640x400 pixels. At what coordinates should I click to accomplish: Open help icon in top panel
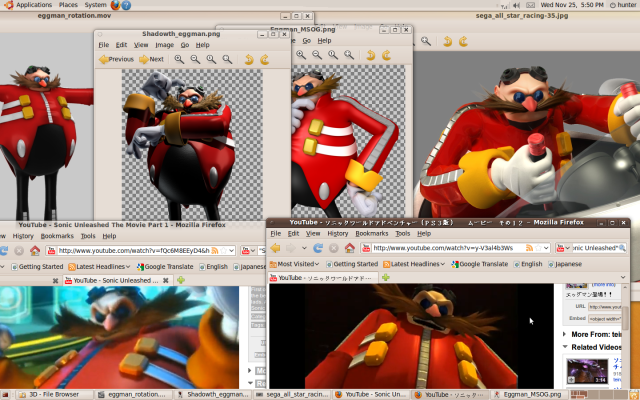(x=126, y=5)
